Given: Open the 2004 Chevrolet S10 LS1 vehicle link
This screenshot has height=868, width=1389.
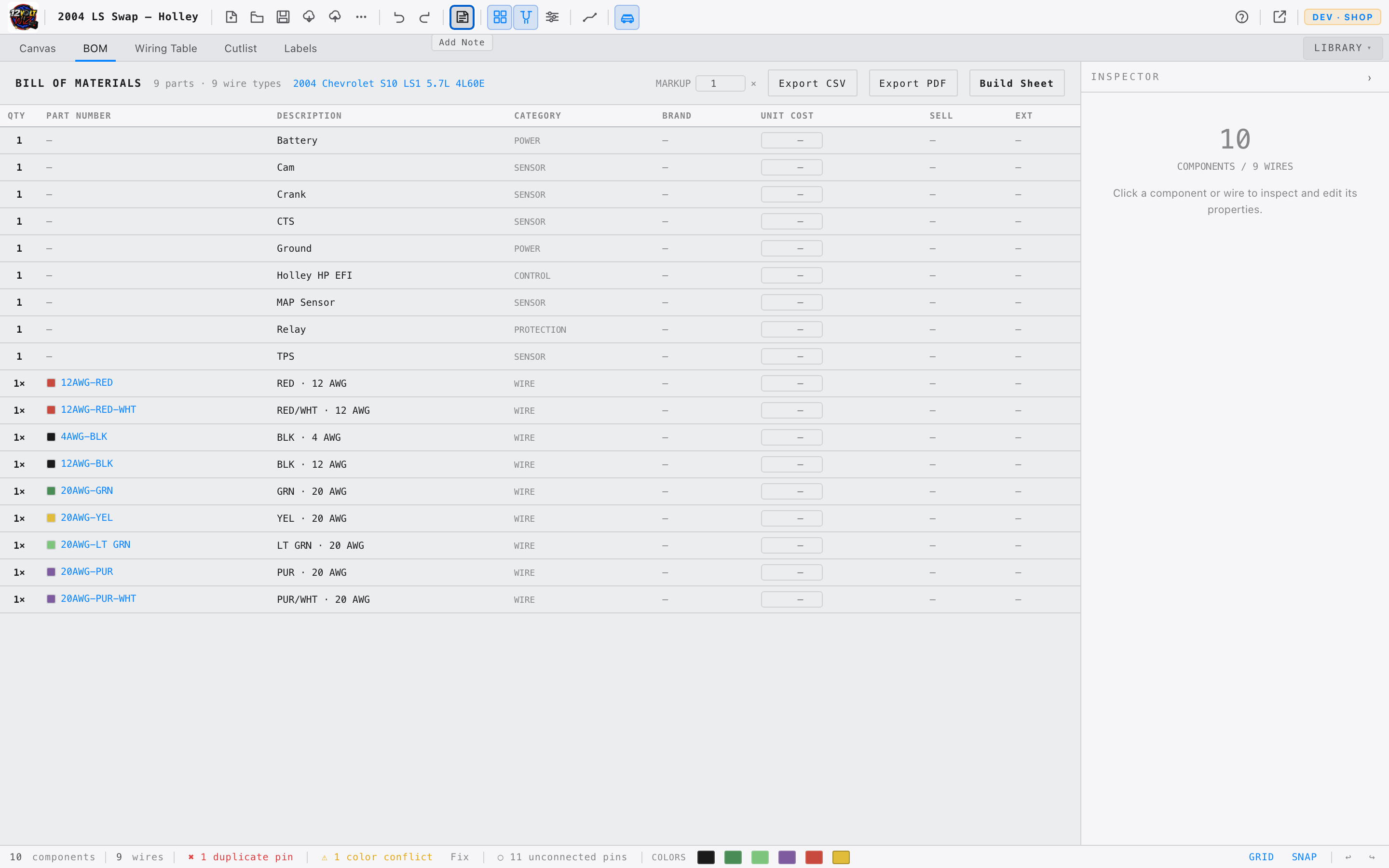Looking at the screenshot, I should click(389, 84).
